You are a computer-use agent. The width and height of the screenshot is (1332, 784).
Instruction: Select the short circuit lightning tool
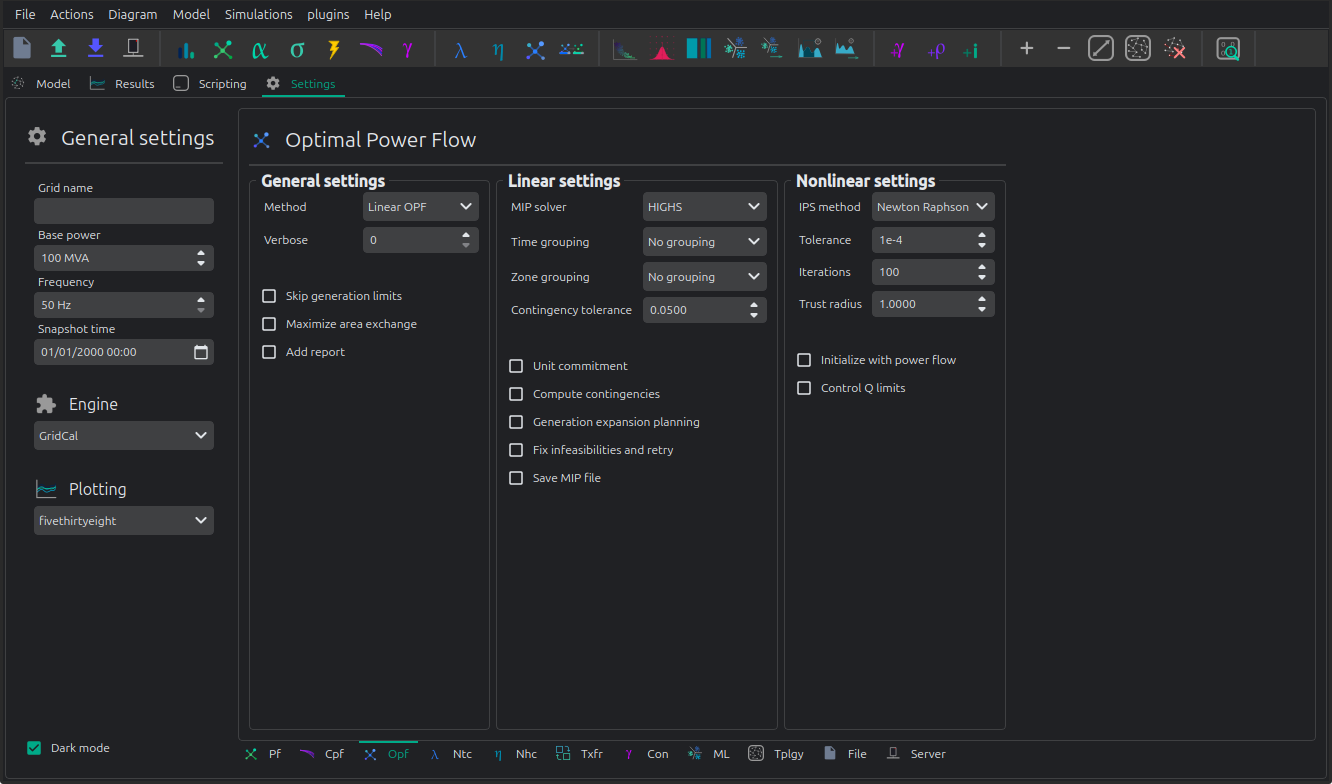(333, 48)
